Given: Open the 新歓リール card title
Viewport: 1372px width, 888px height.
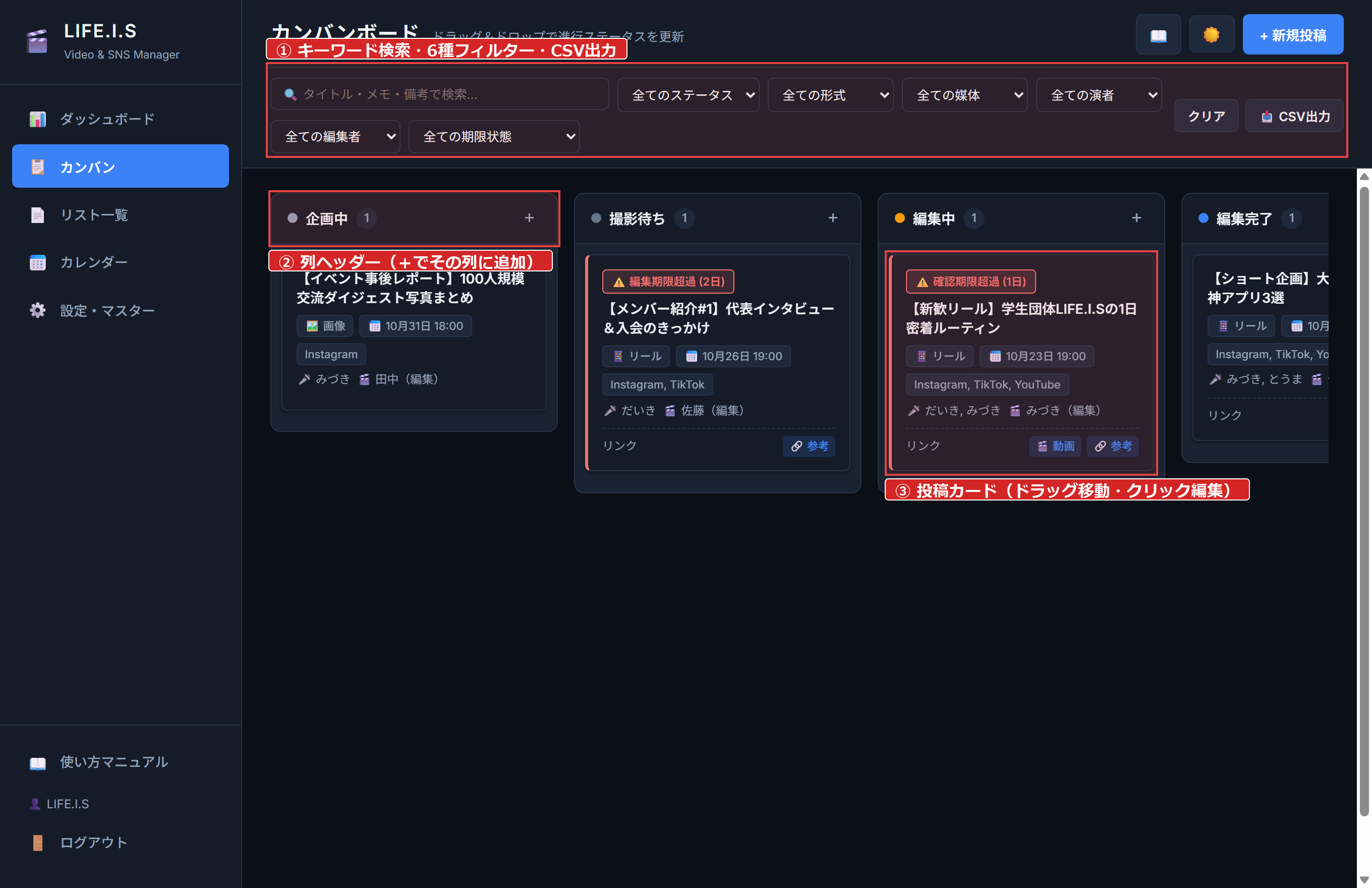Looking at the screenshot, I should pos(1021,318).
